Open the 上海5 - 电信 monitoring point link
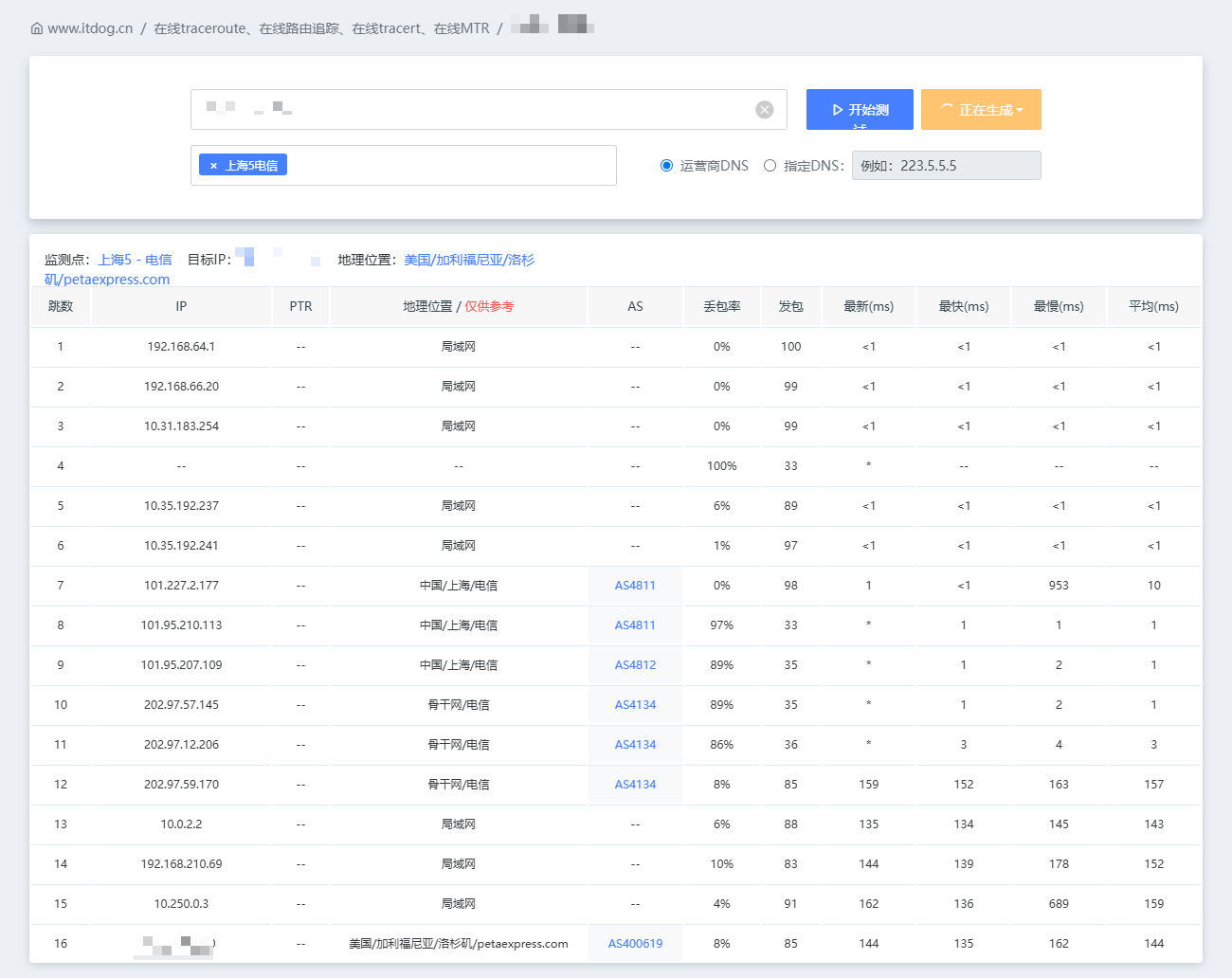The width and height of the screenshot is (1232, 978). click(x=136, y=260)
